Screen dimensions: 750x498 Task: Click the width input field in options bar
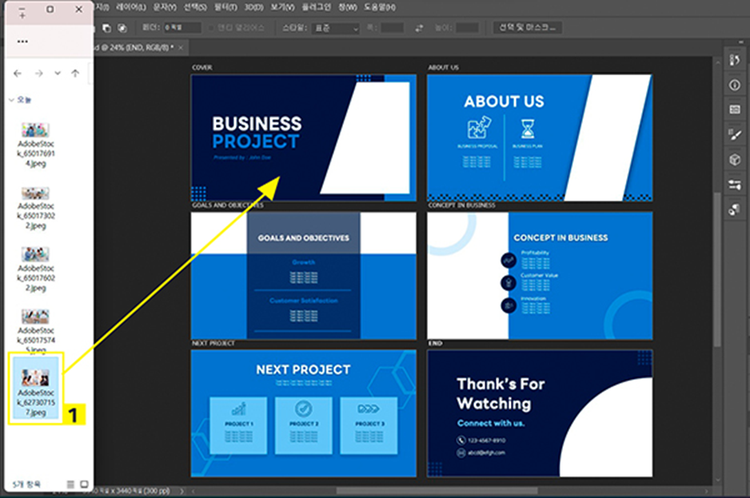pos(392,28)
